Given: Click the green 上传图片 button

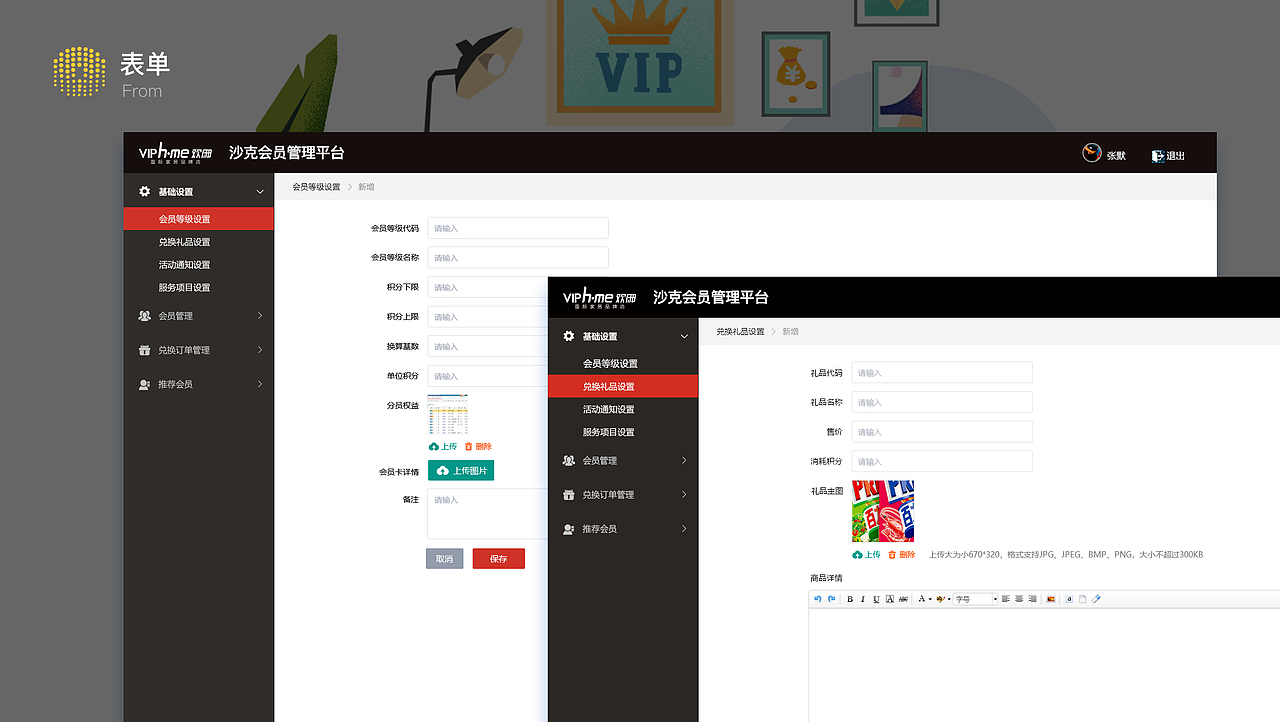Looking at the screenshot, I should coord(461,470).
